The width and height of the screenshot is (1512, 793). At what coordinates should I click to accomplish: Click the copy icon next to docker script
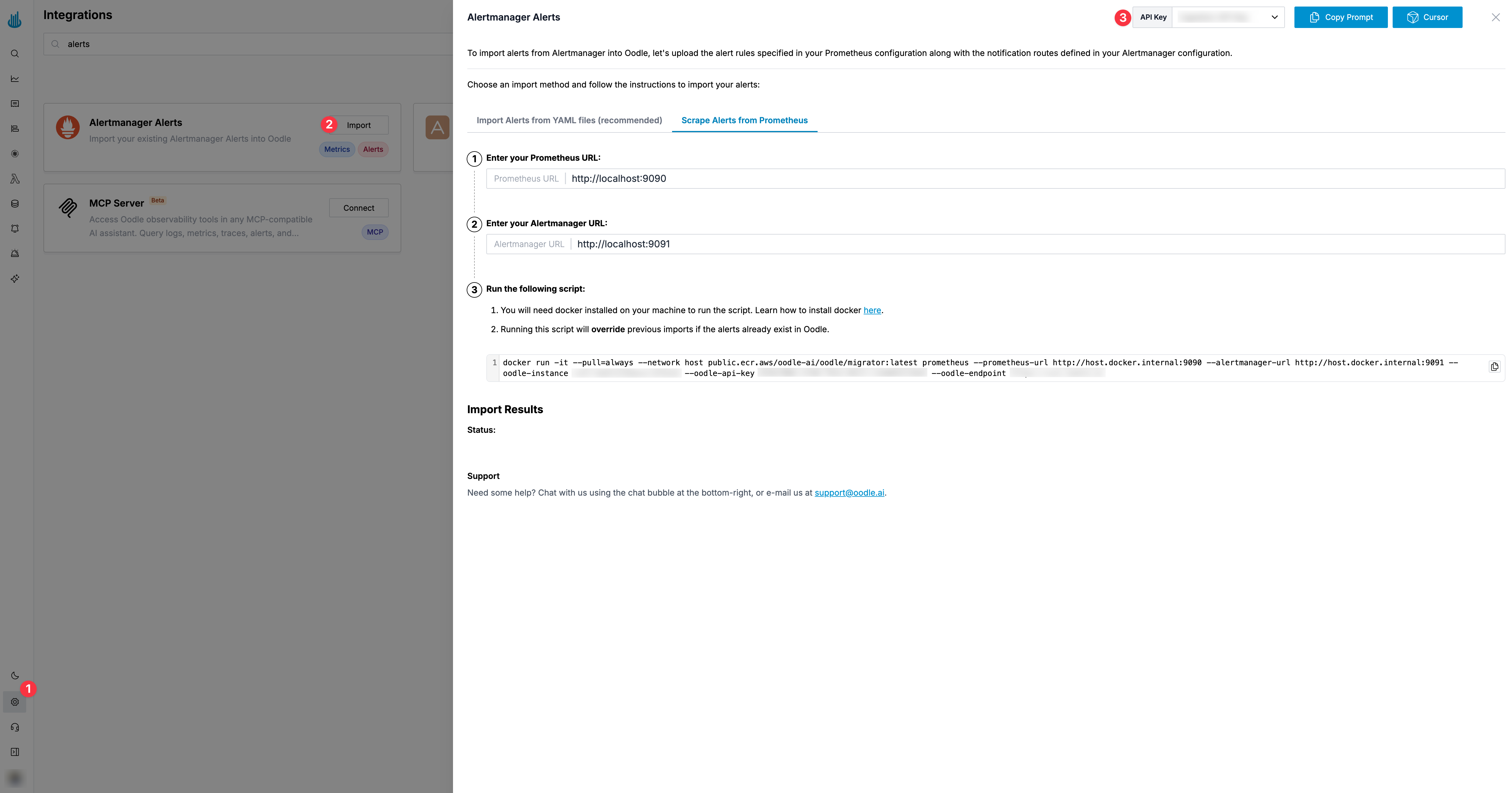tap(1495, 366)
